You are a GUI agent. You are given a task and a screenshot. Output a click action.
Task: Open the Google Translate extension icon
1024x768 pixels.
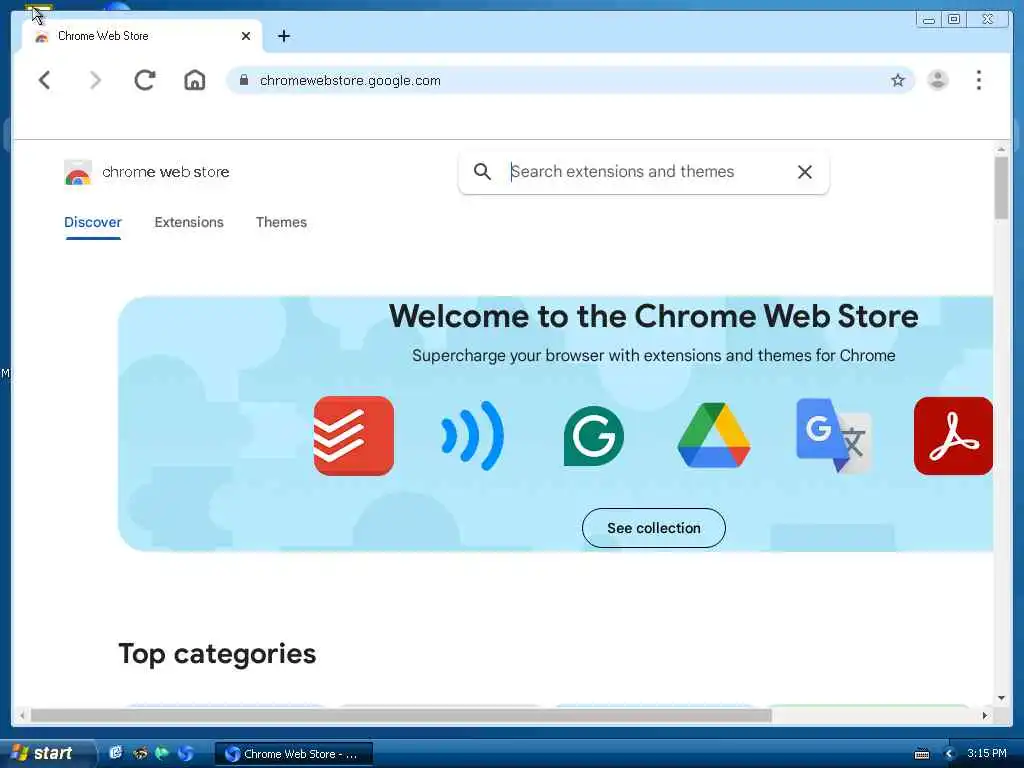pos(834,436)
